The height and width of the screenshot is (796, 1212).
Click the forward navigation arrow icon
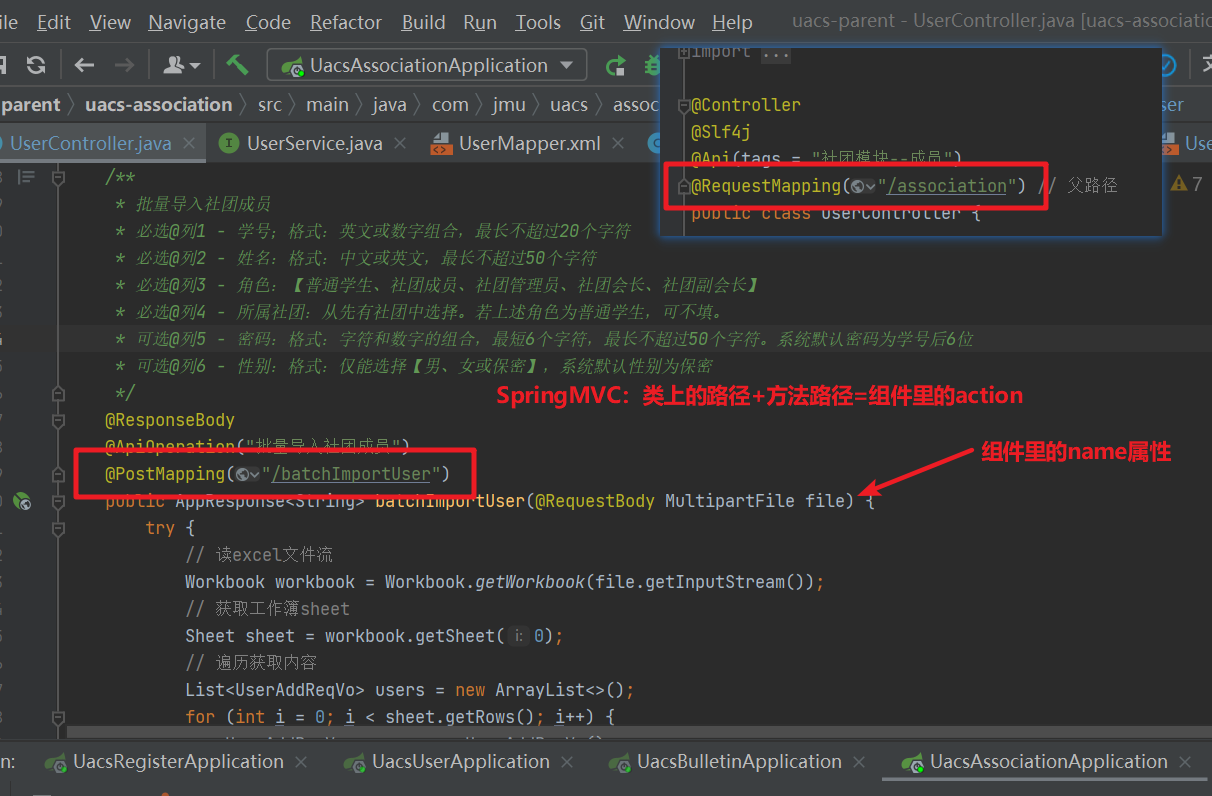coord(124,66)
